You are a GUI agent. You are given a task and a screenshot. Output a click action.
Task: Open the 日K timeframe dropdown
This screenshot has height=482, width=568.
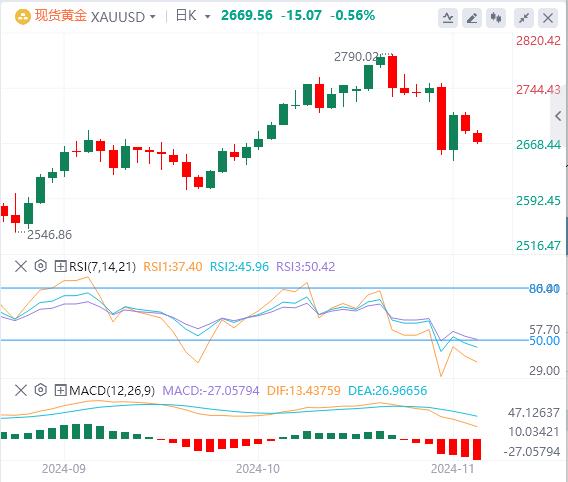coord(193,16)
